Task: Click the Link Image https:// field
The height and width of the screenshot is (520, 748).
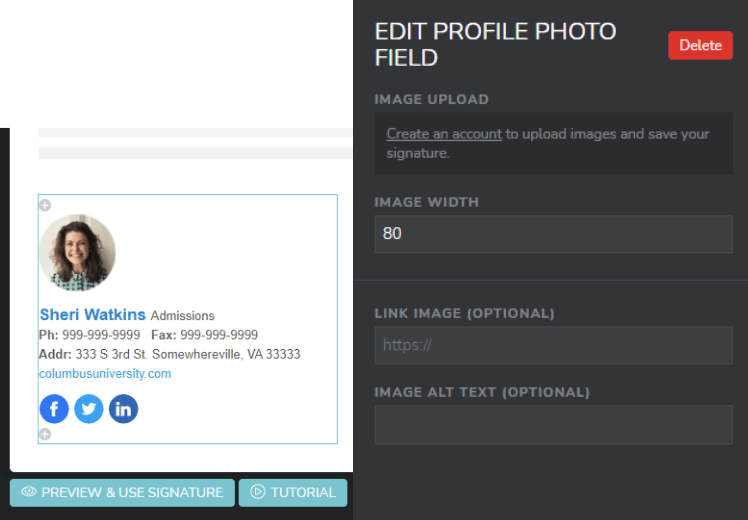Action: coord(553,346)
